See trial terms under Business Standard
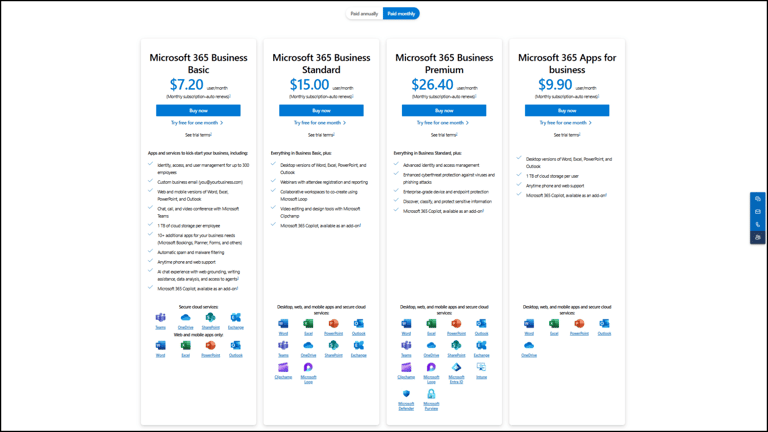Image resolution: width=768 pixels, height=432 pixels. pyautogui.click(x=321, y=135)
